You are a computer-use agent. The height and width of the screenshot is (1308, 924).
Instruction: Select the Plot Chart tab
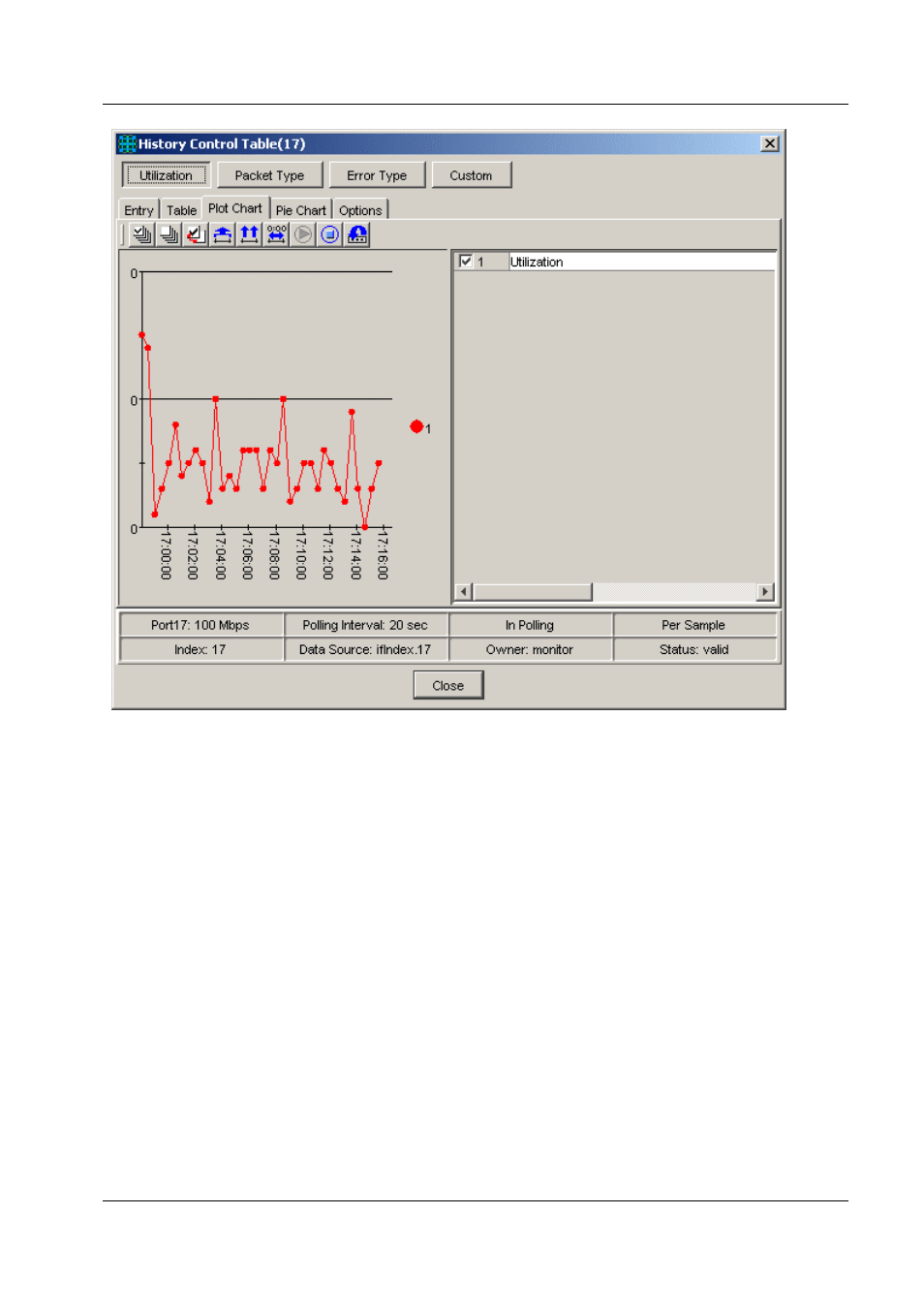tap(235, 208)
